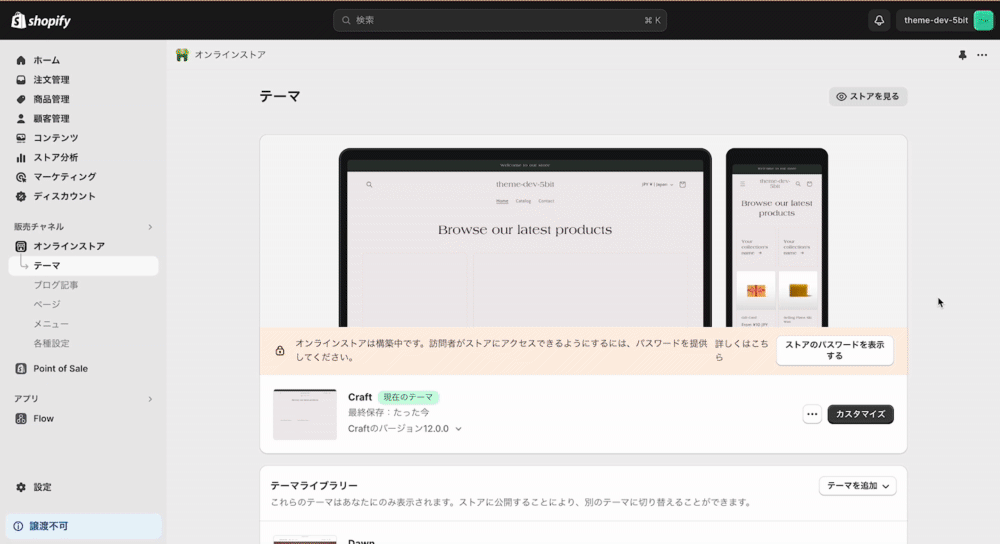Open the 顧客管理 person icon

pyautogui.click(x=21, y=119)
